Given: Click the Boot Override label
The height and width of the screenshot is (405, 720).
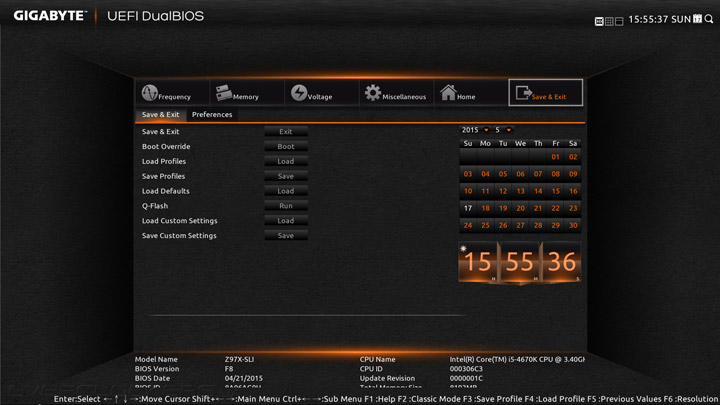Looking at the screenshot, I should (x=166, y=146).
